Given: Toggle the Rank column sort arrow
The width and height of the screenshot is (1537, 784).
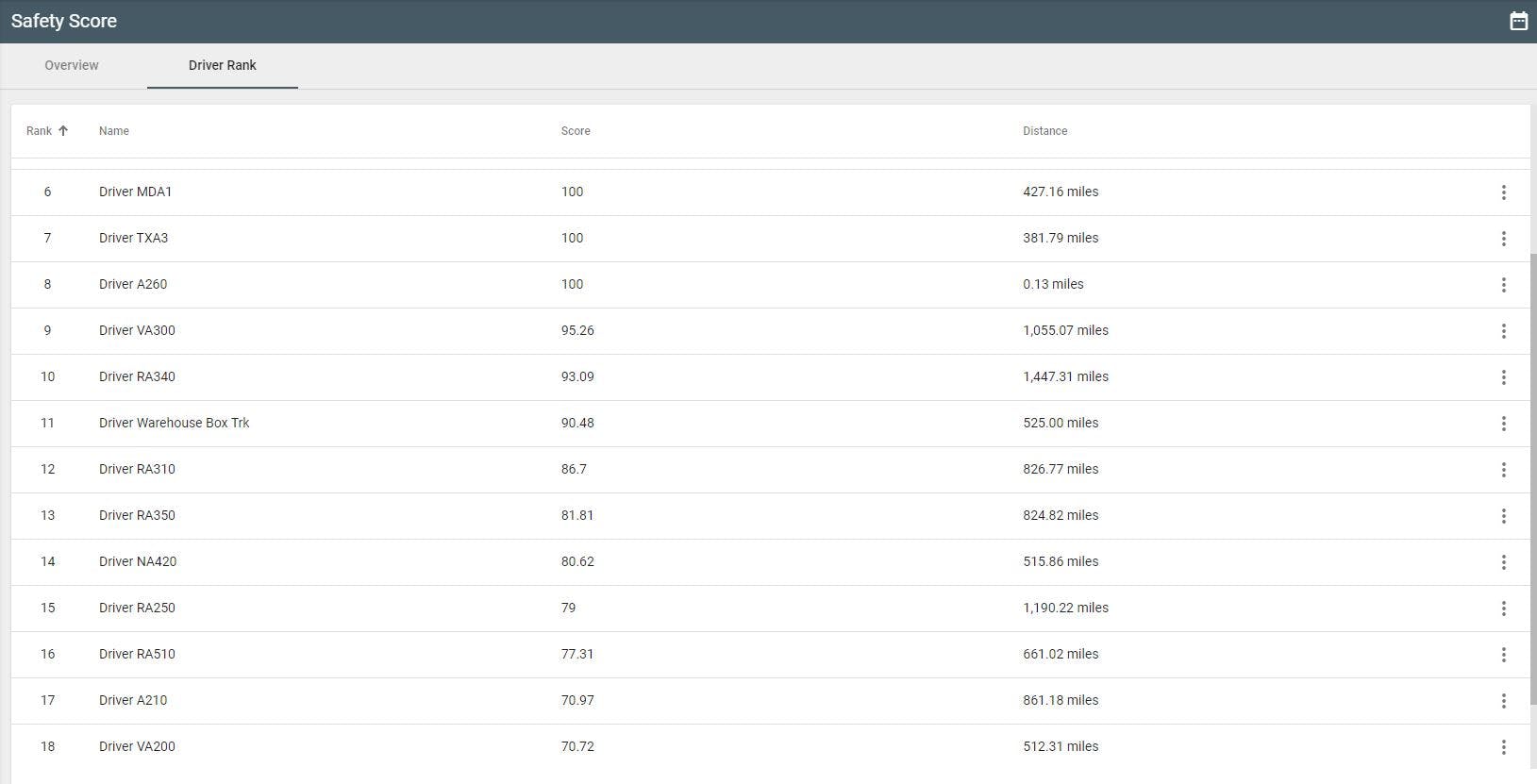Looking at the screenshot, I should coord(63,131).
